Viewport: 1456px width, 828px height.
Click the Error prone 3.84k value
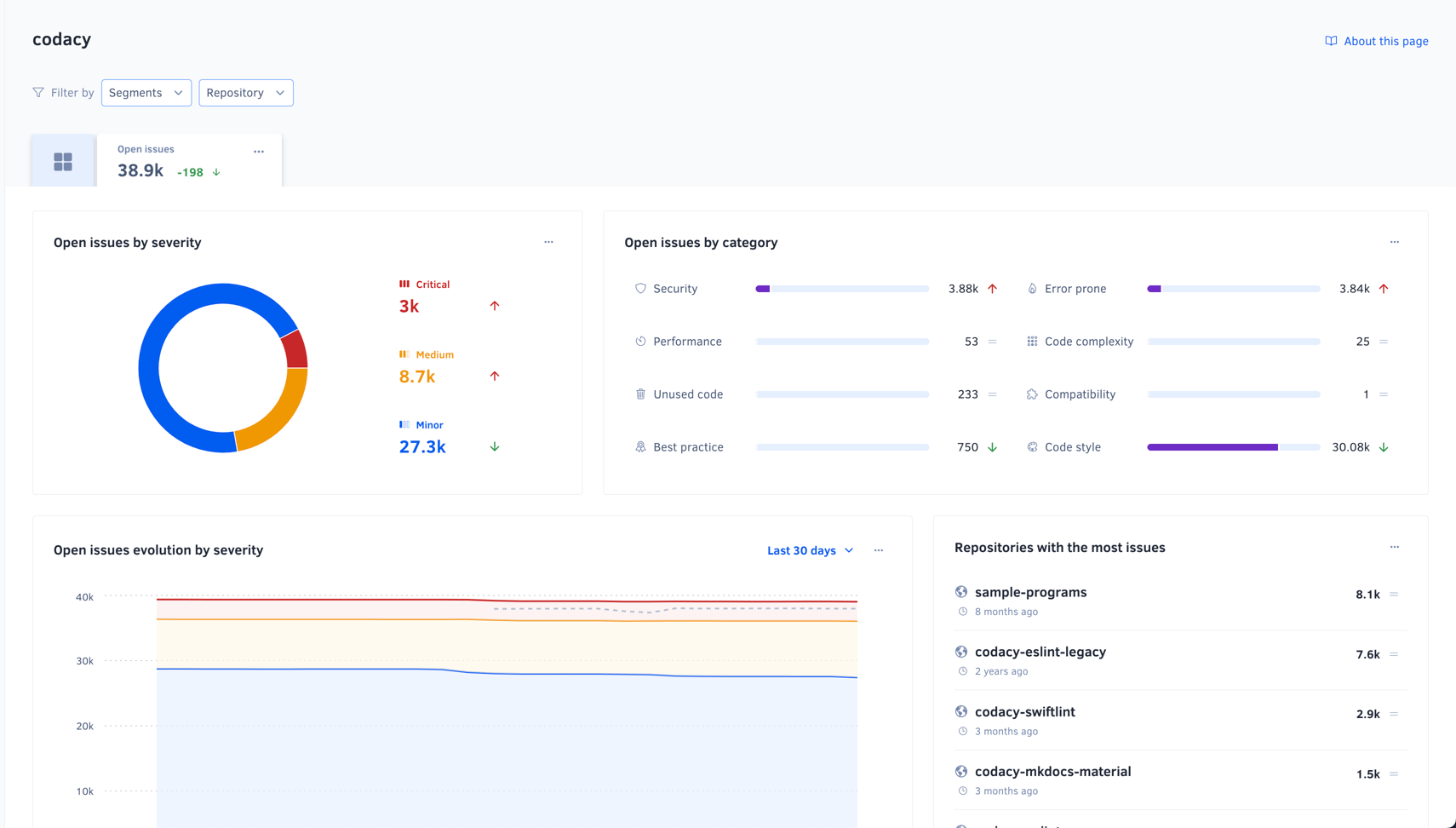click(x=1354, y=289)
